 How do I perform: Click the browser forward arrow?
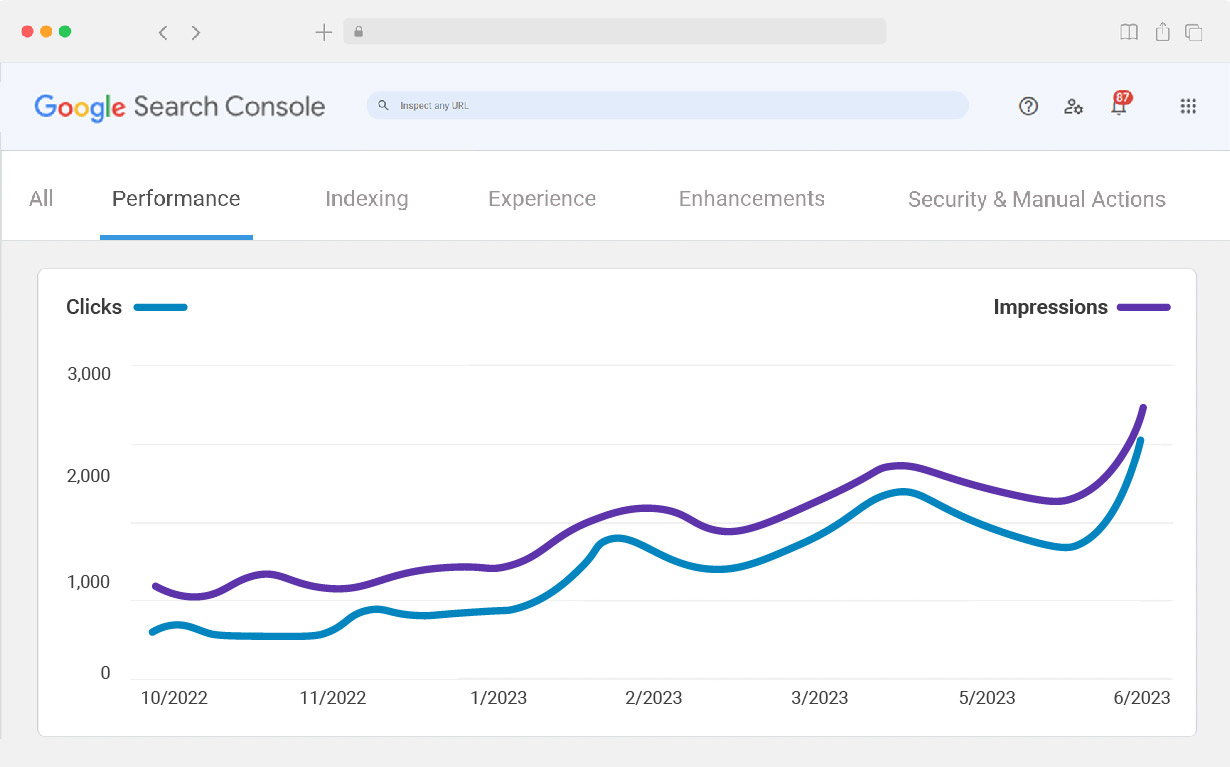[196, 32]
